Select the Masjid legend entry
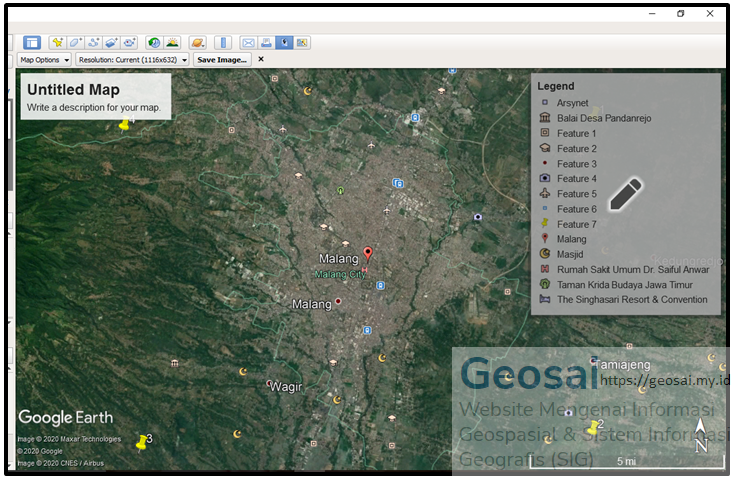This screenshot has width=739, height=483. pyautogui.click(x=561, y=254)
